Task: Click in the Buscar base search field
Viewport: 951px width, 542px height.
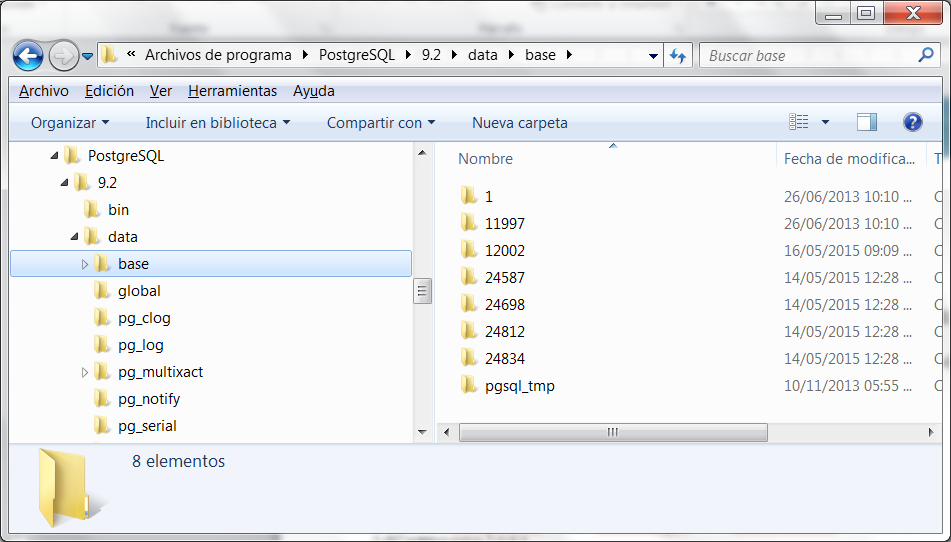Action: pyautogui.click(x=805, y=55)
